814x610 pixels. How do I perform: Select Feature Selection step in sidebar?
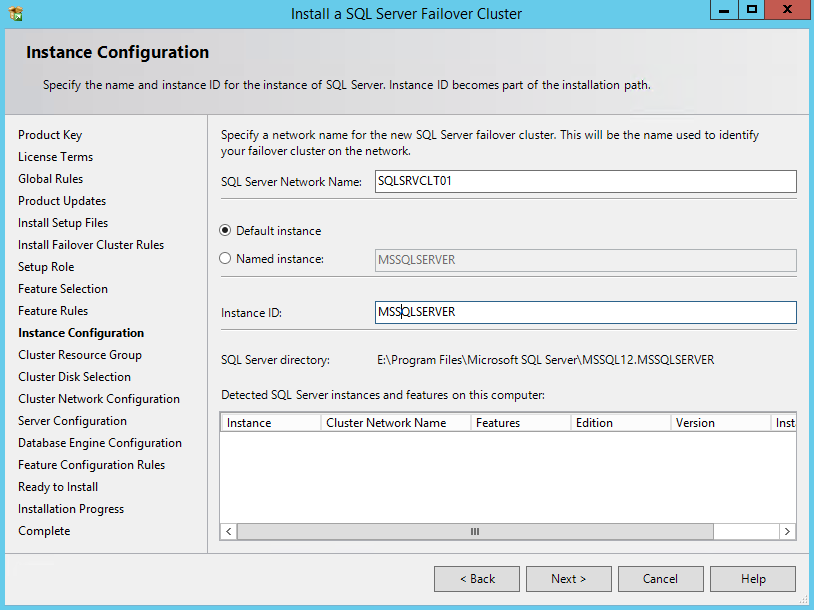63,289
